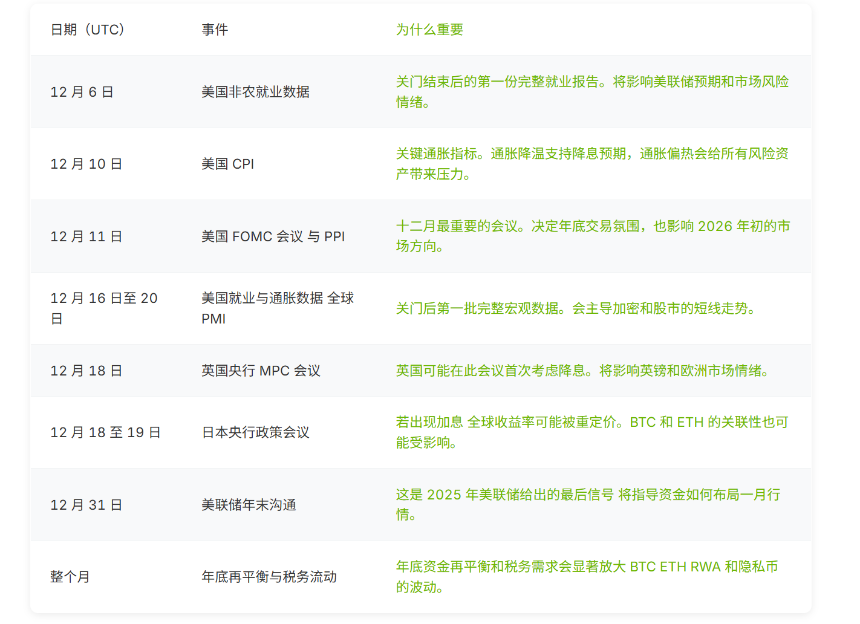Click the 美国非农就业数据 event cell

tap(255, 92)
